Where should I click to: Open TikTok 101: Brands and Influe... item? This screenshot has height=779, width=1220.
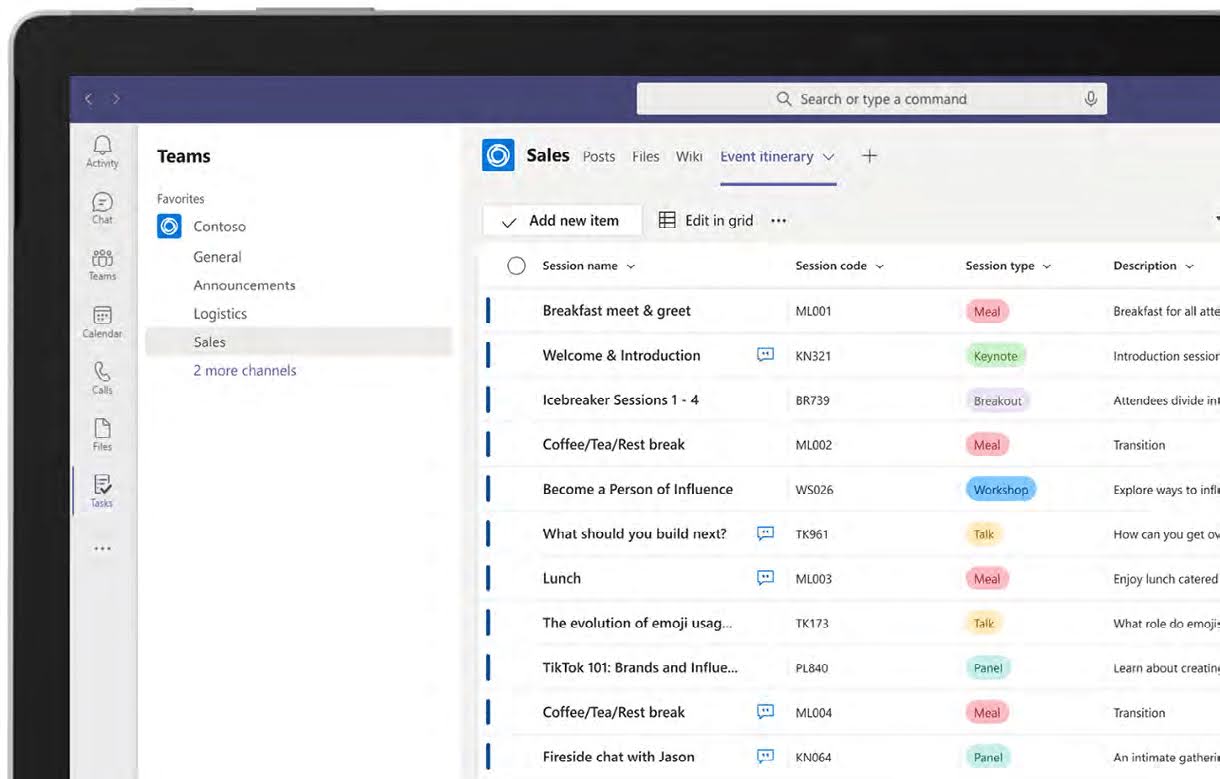pyautogui.click(x=640, y=667)
